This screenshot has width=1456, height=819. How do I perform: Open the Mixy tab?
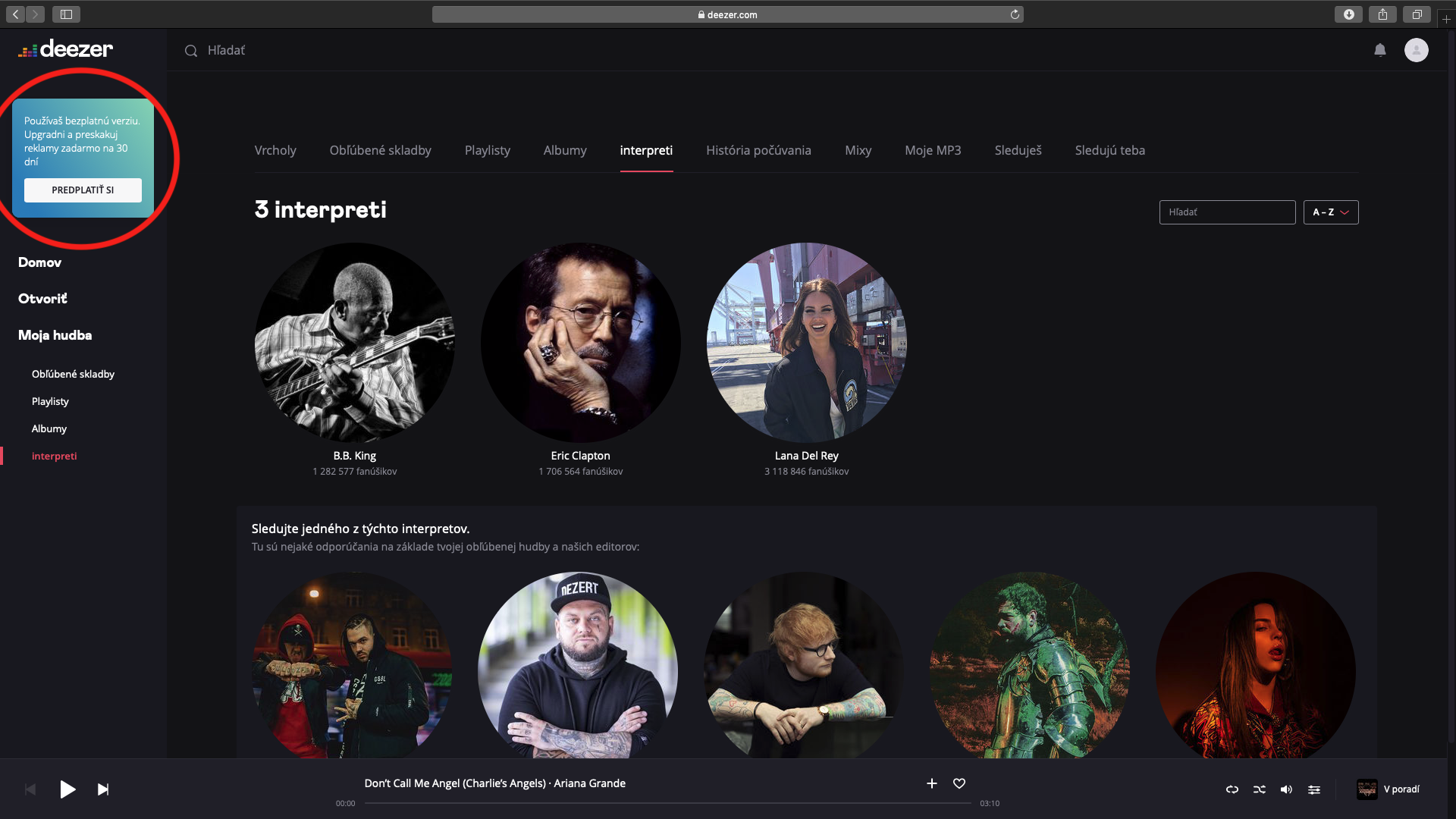pyautogui.click(x=858, y=150)
